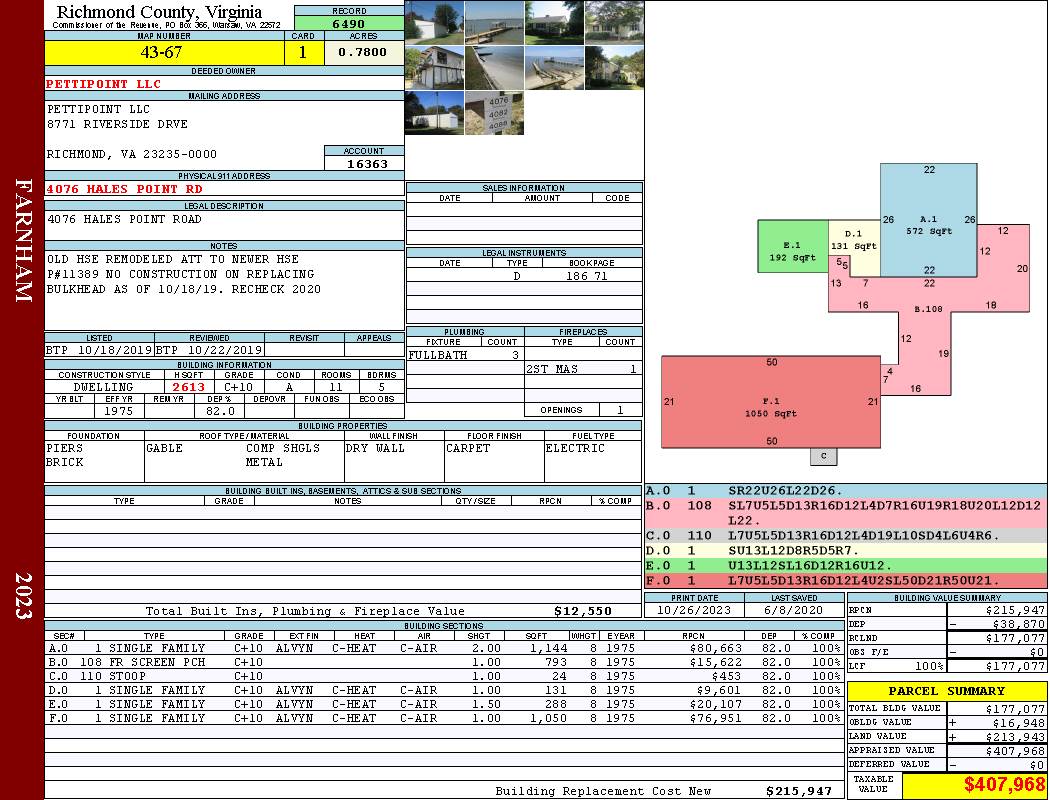Viewport: 1050px width, 800px height.
Task: Click the small C stoop box in sketch
Action: coord(824,456)
